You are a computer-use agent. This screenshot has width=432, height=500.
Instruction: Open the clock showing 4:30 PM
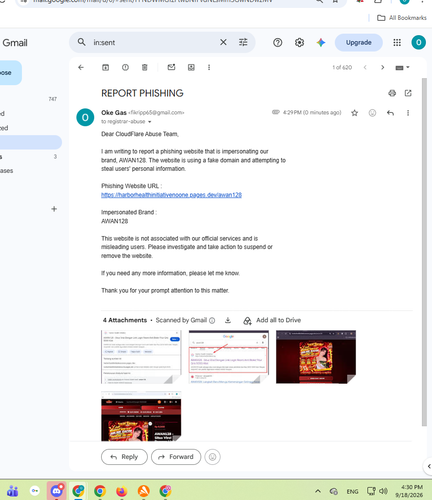point(409,491)
